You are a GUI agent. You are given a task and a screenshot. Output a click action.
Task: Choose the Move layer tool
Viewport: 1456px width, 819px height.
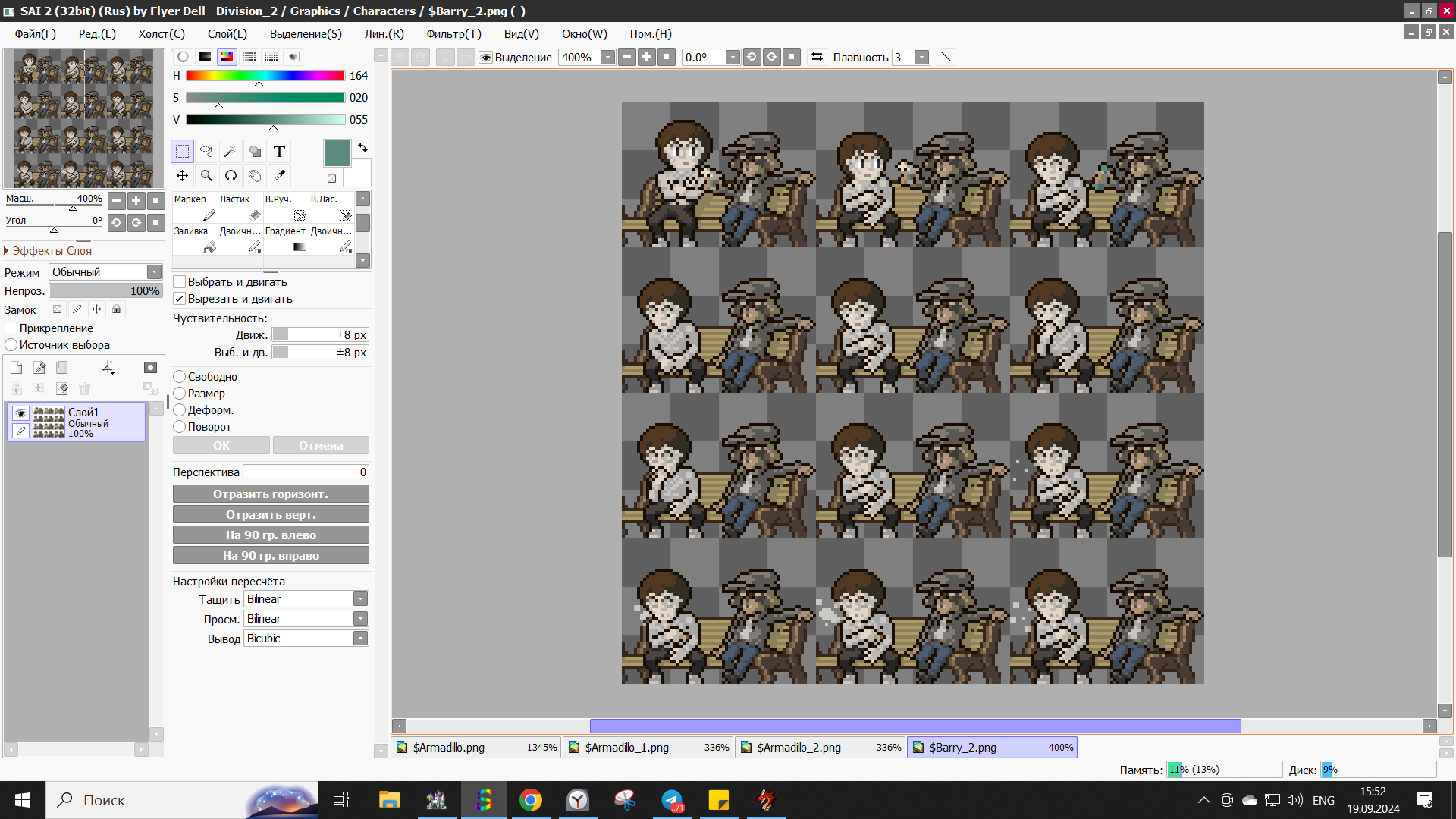pyautogui.click(x=182, y=176)
